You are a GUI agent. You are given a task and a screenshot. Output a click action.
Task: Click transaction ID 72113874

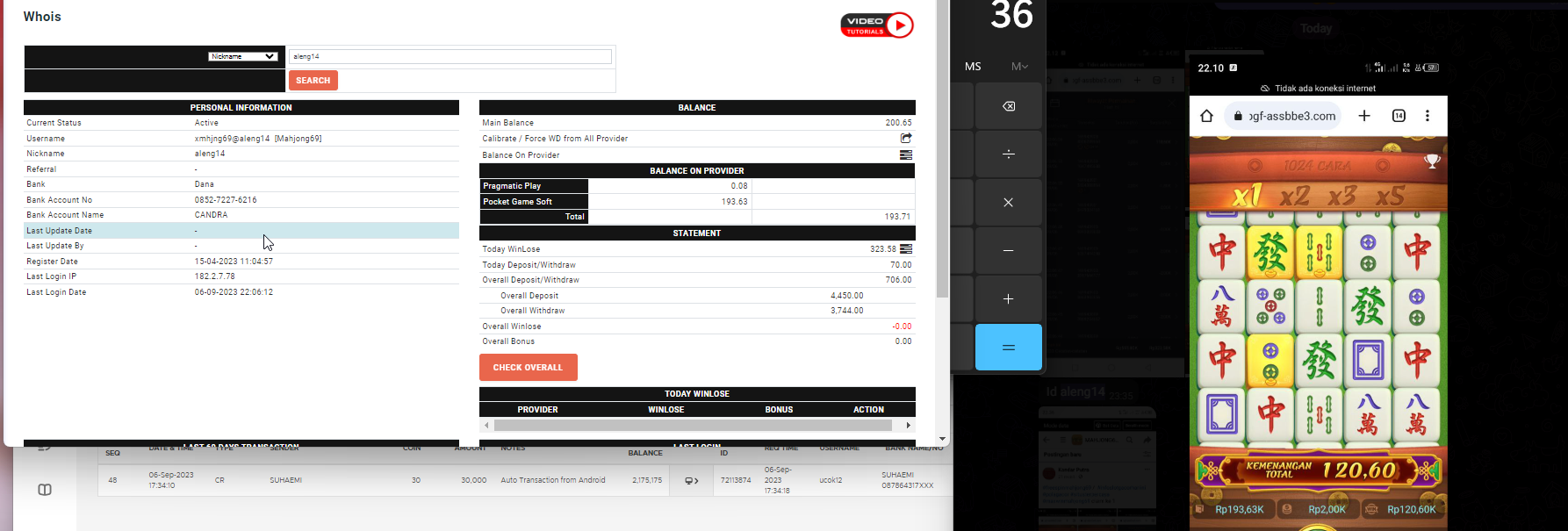[736, 481]
